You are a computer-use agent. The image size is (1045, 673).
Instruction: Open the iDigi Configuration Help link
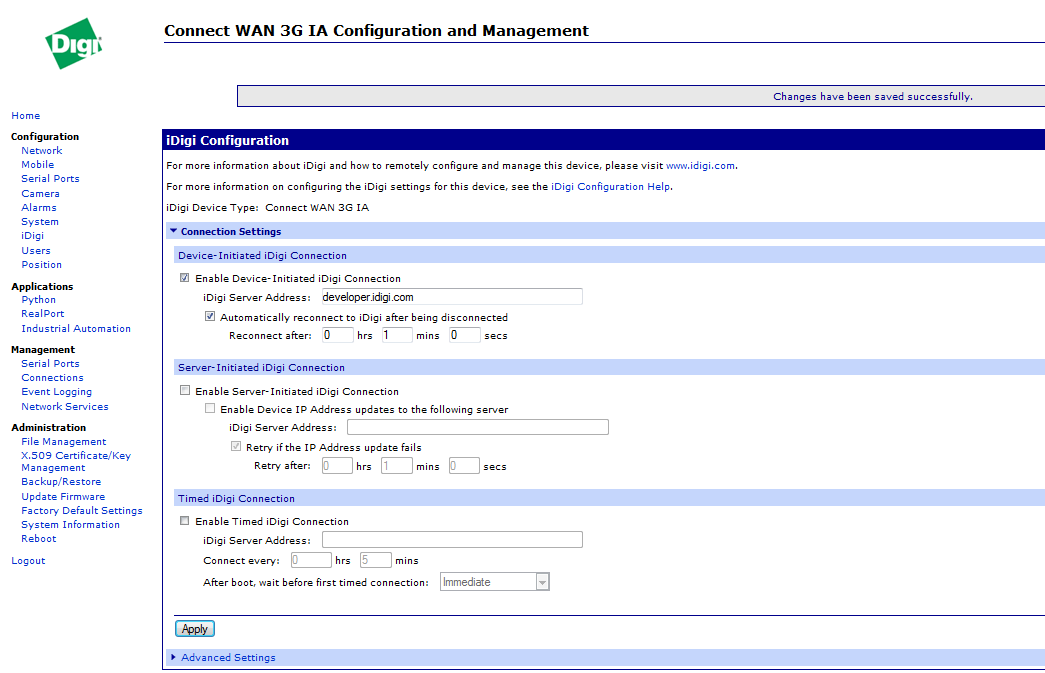pos(610,187)
